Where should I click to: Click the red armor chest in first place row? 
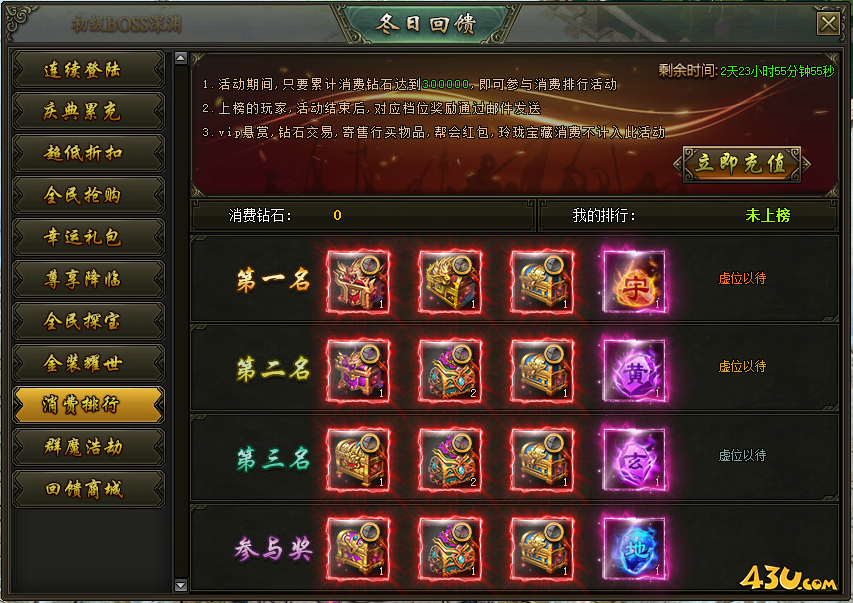[358, 281]
